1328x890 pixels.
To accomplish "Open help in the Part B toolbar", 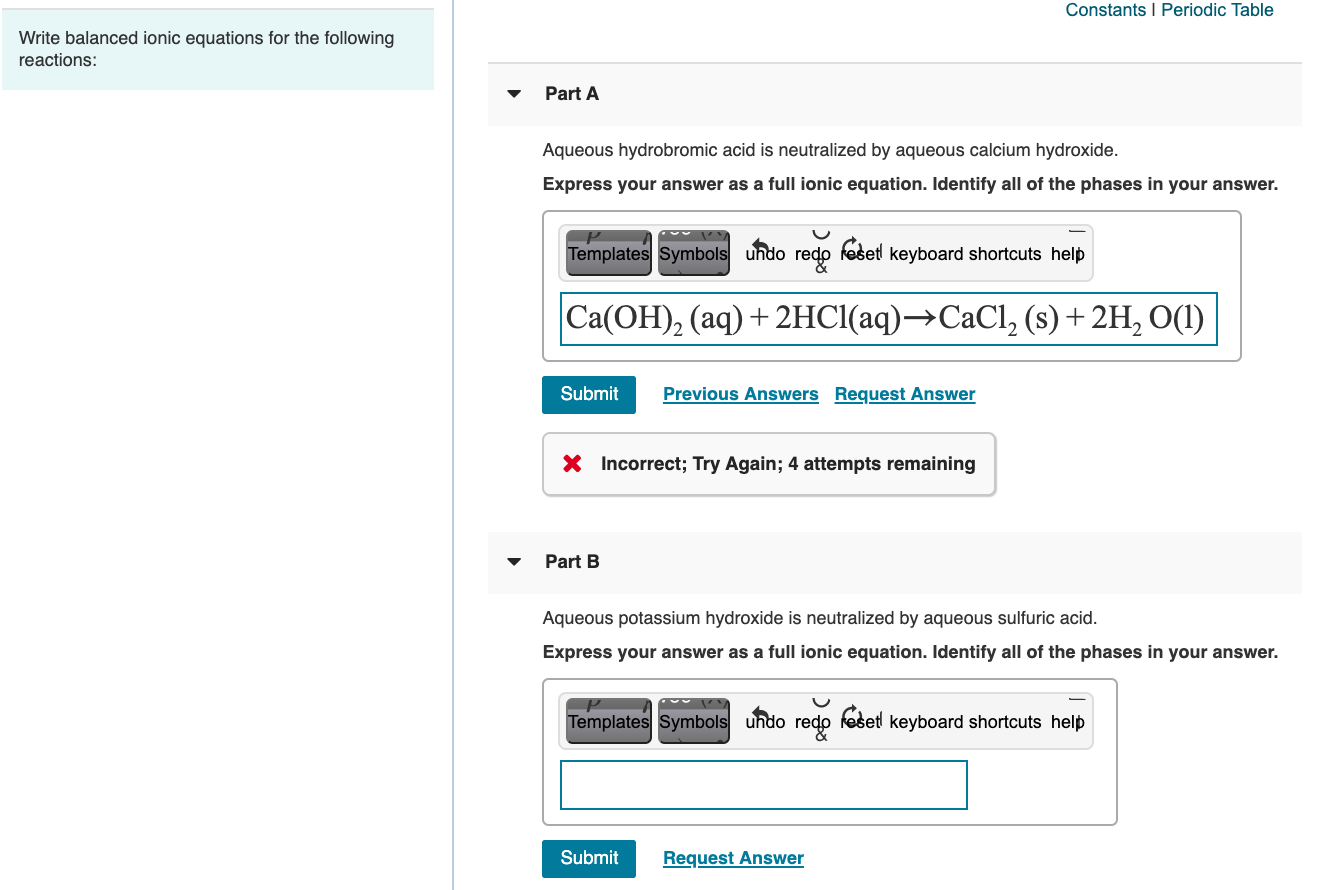I will tap(1068, 721).
